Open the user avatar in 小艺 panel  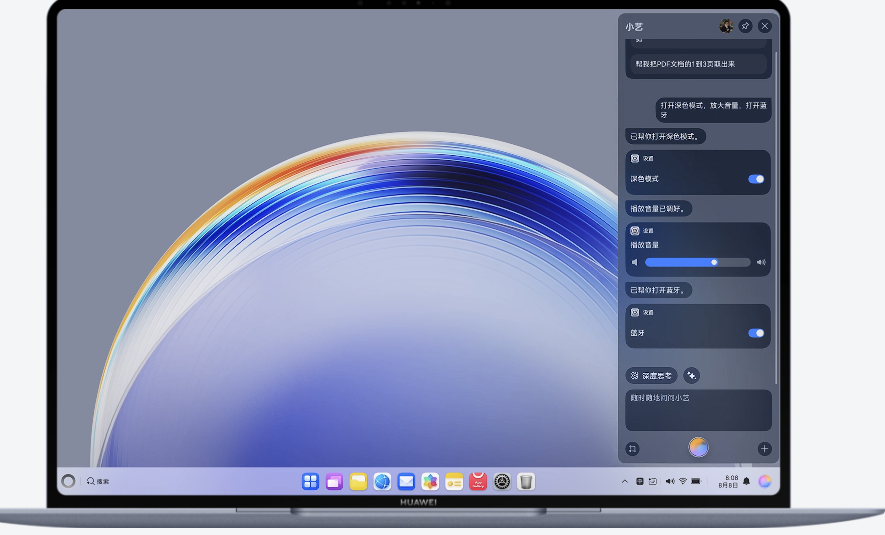[x=726, y=26]
